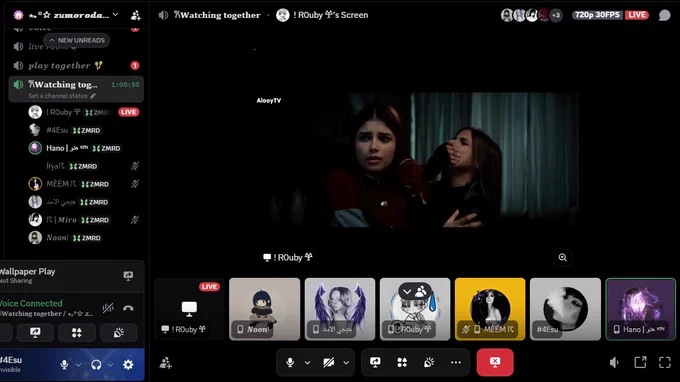Mute microphone in call control bar
The image size is (680, 382).
tap(290, 362)
